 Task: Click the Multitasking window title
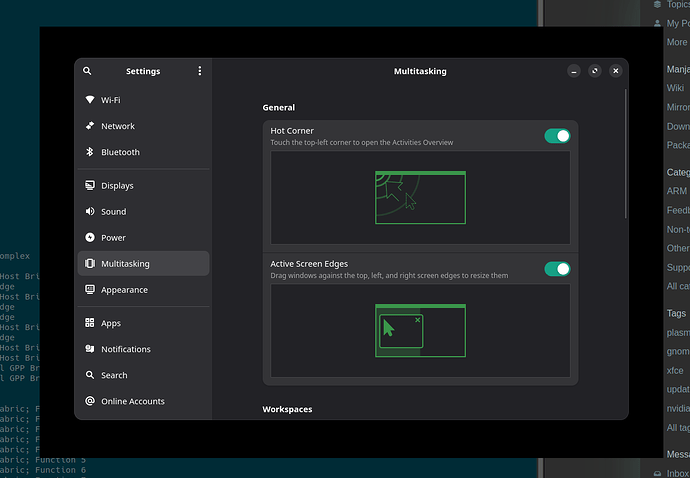420,71
